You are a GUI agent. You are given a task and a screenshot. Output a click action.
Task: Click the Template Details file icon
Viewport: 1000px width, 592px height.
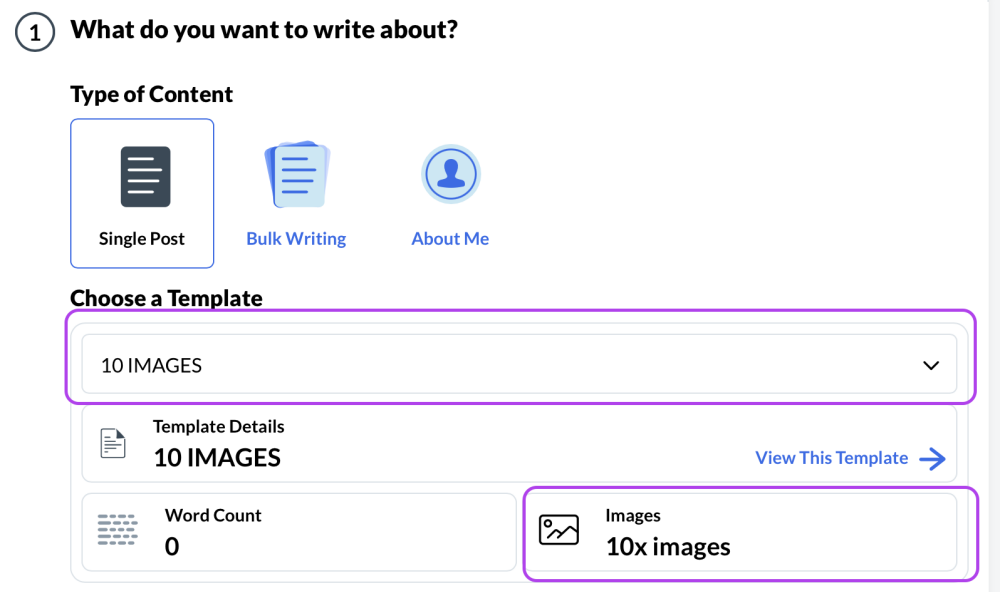(x=114, y=443)
